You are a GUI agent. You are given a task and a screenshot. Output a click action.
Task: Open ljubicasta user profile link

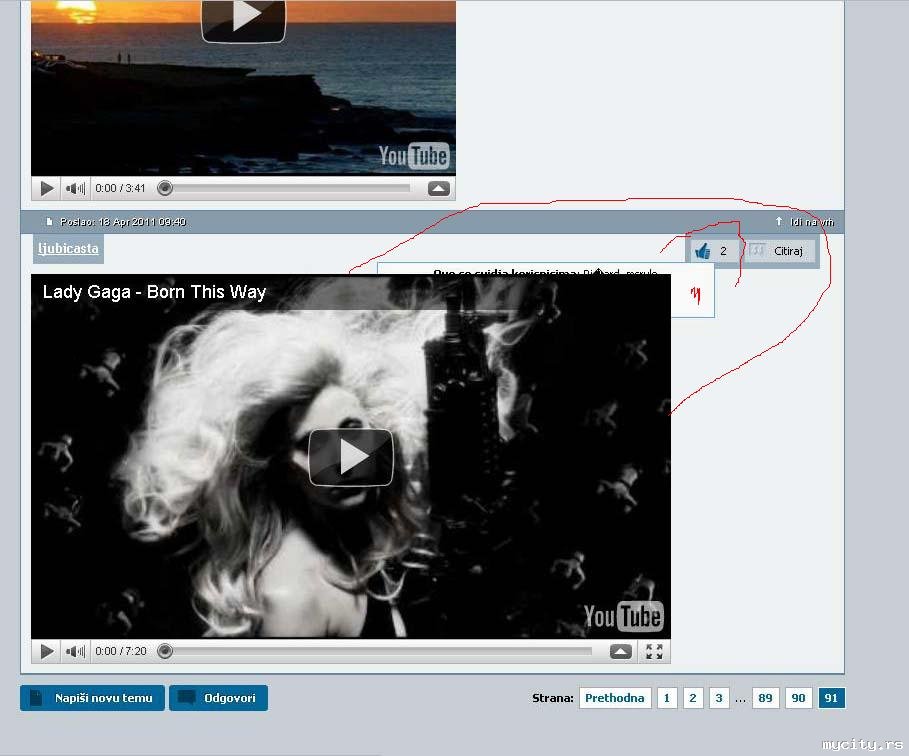pos(68,249)
